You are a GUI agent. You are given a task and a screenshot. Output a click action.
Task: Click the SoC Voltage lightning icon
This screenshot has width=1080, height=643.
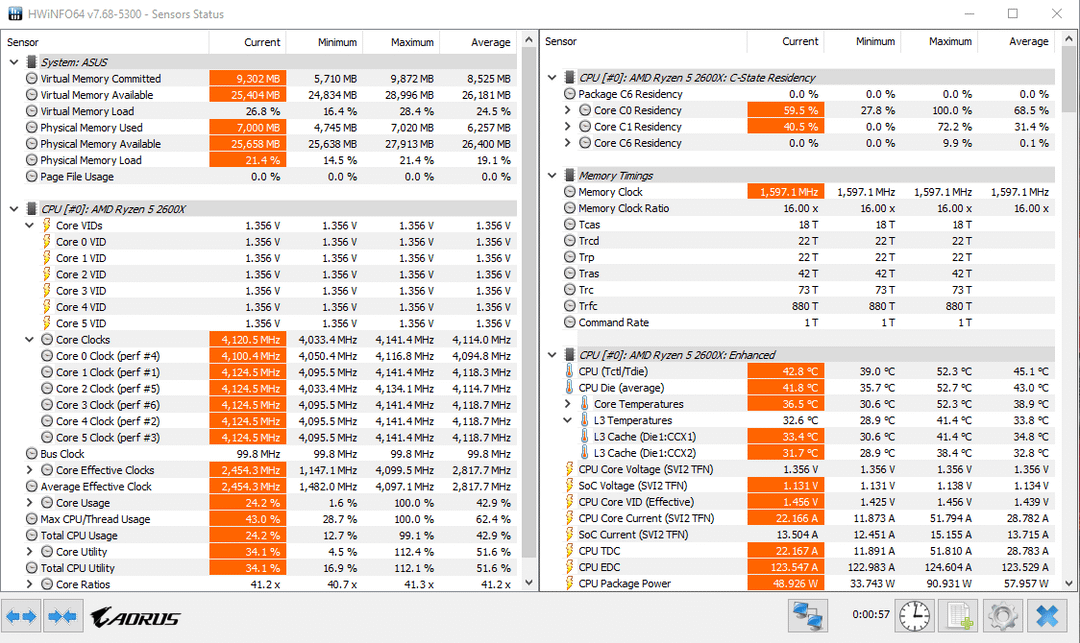click(x=570, y=485)
